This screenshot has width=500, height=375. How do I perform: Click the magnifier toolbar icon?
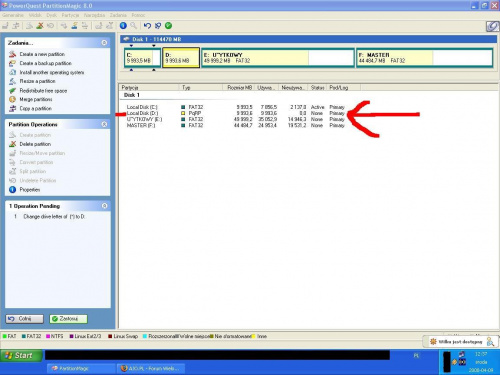133,26
